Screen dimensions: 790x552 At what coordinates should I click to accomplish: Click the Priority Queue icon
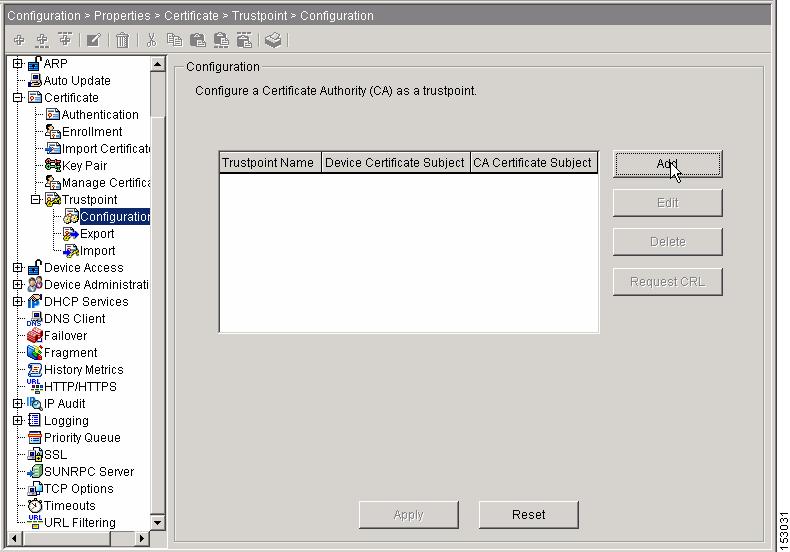[x=35, y=437]
